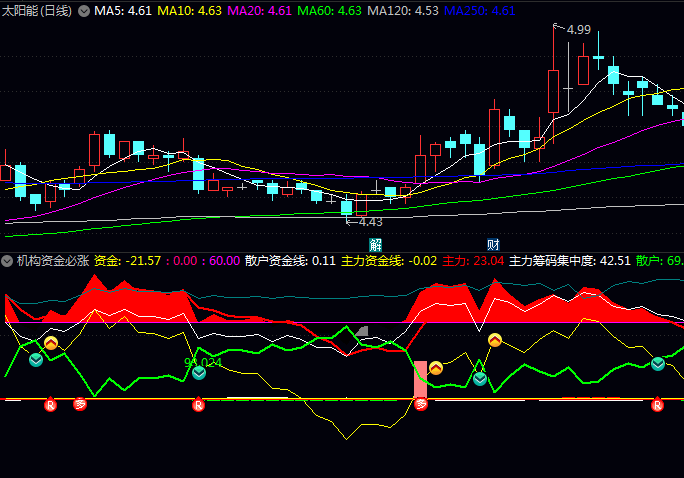Click the tall red candlestick peaking at 4.99
The width and height of the screenshot is (684, 478).
(x=554, y=91)
